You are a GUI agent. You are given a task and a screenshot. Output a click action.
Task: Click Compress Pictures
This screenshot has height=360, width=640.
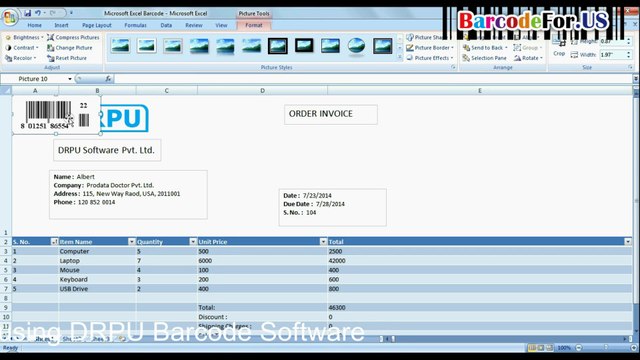73,37
